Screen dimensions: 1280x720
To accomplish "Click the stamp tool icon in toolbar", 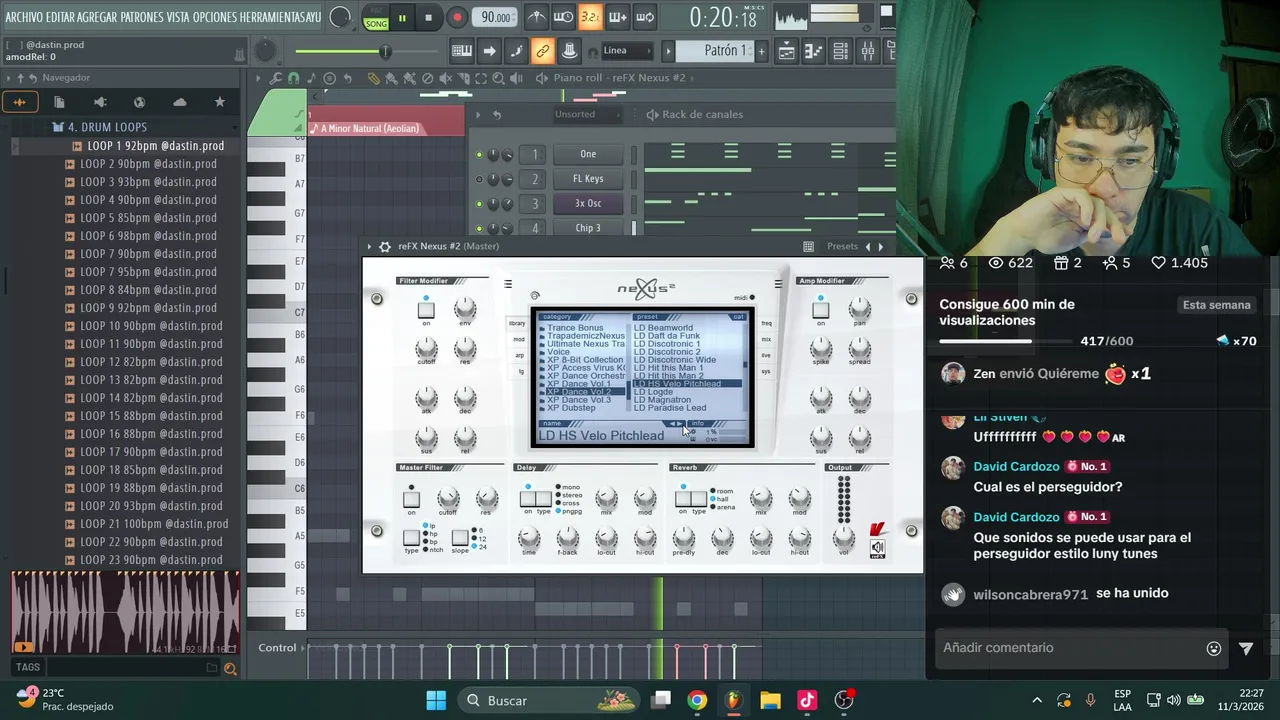I will pyautogui.click(x=569, y=51).
